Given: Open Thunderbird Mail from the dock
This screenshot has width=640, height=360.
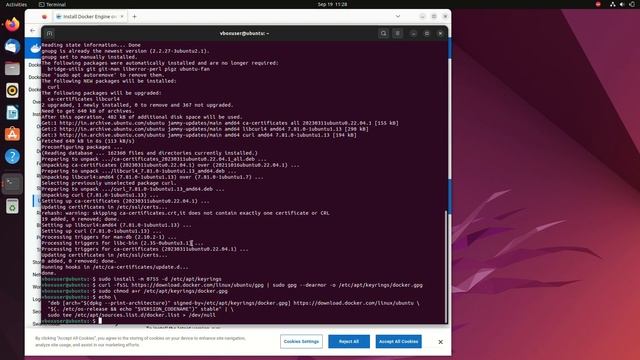Looking at the screenshot, I should click(x=12, y=47).
